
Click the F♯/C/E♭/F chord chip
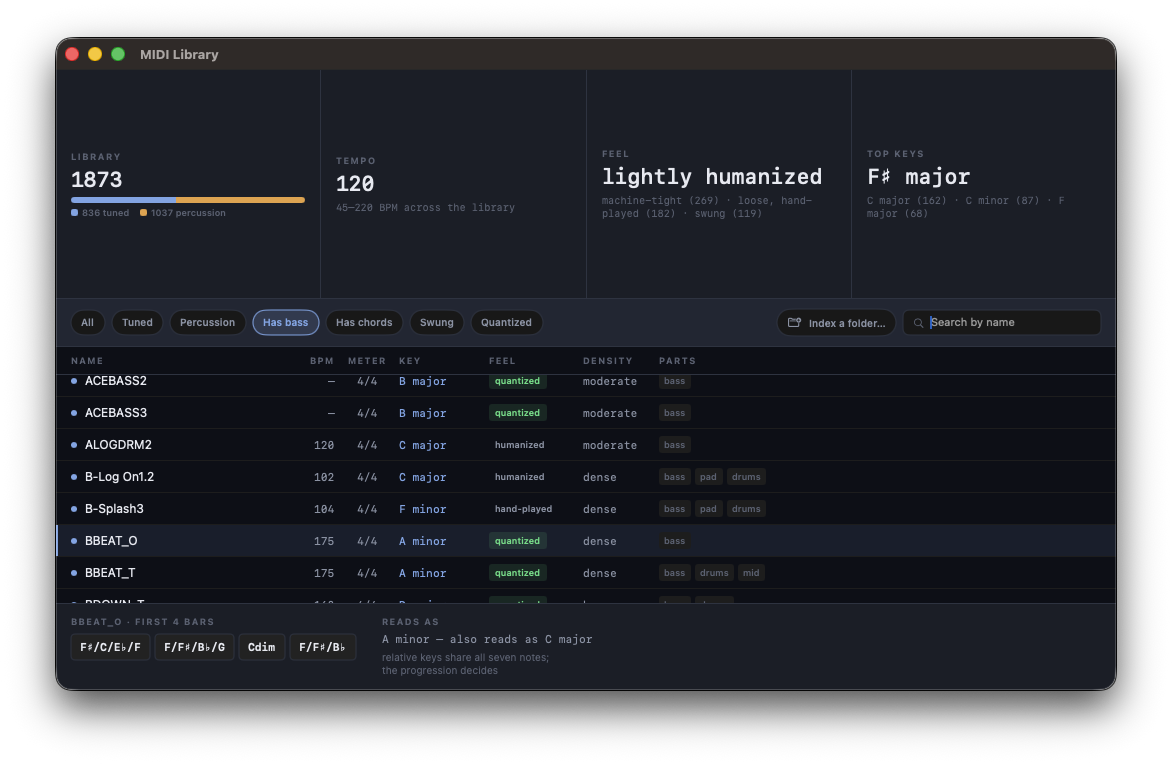111,647
